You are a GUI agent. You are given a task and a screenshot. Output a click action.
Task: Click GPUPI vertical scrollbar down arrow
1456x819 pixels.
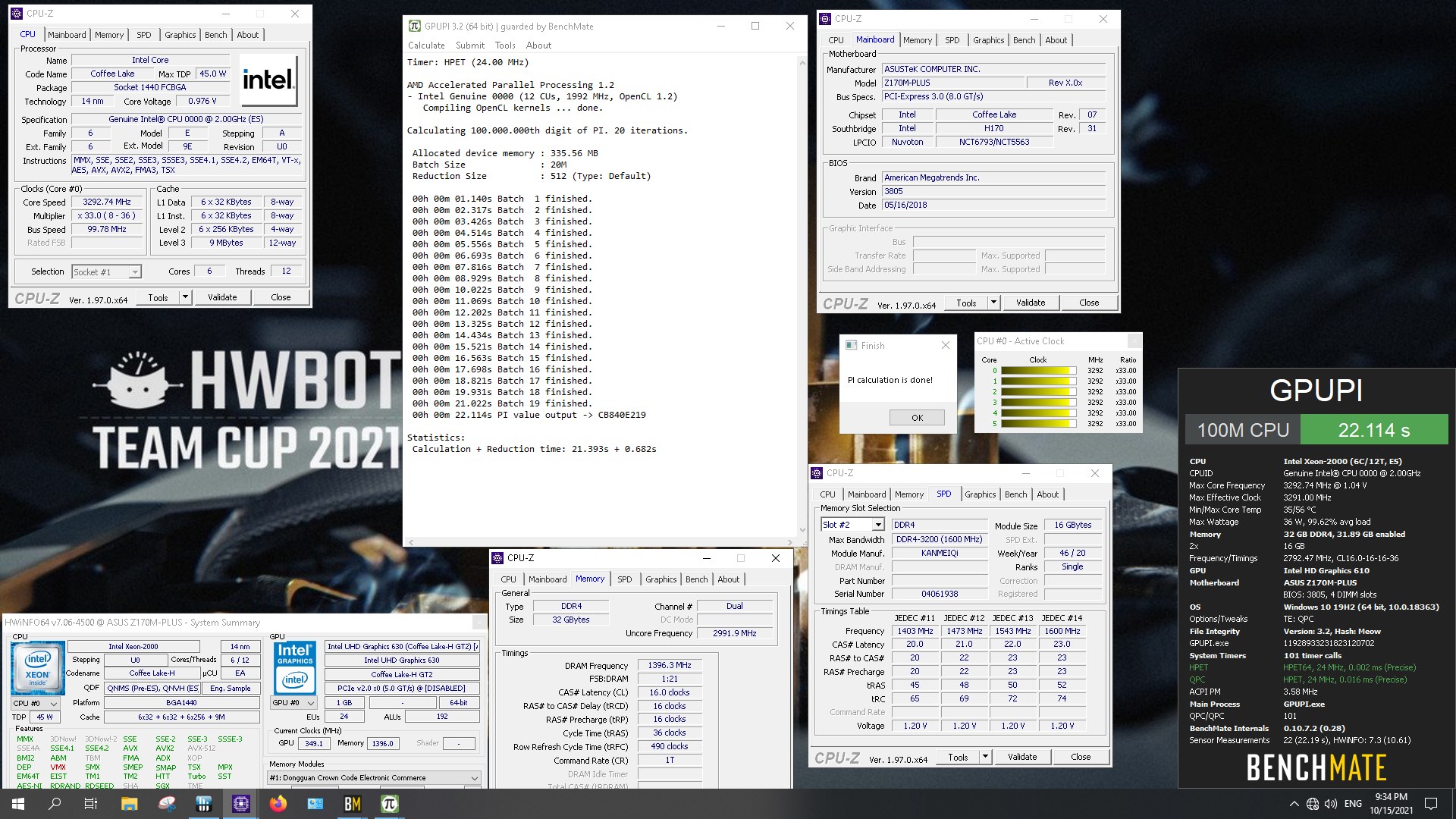(802, 530)
